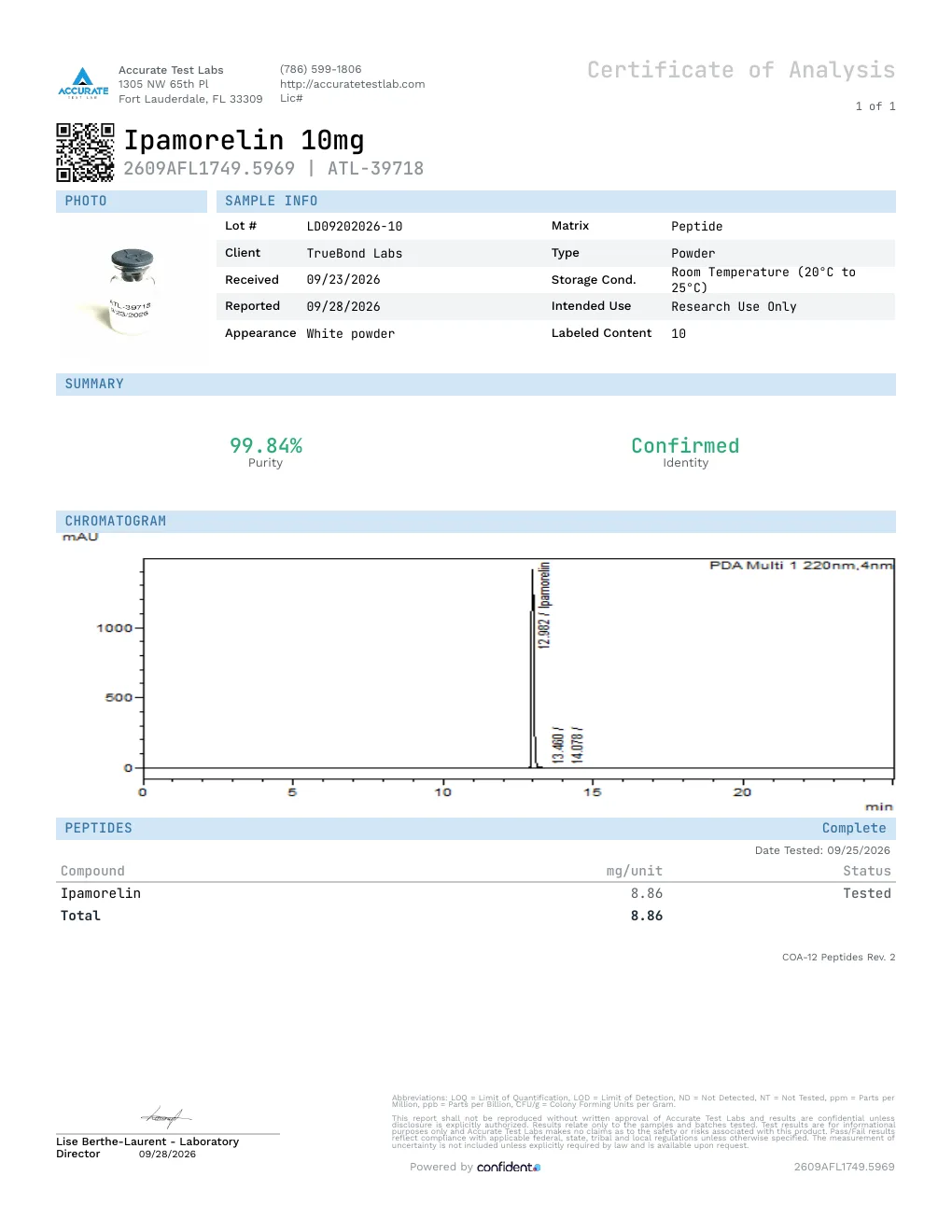The width and height of the screenshot is (952, 1232).
Task: Click the Fort Lauderdale, FL 33309 address line
Action: [190, 99]
